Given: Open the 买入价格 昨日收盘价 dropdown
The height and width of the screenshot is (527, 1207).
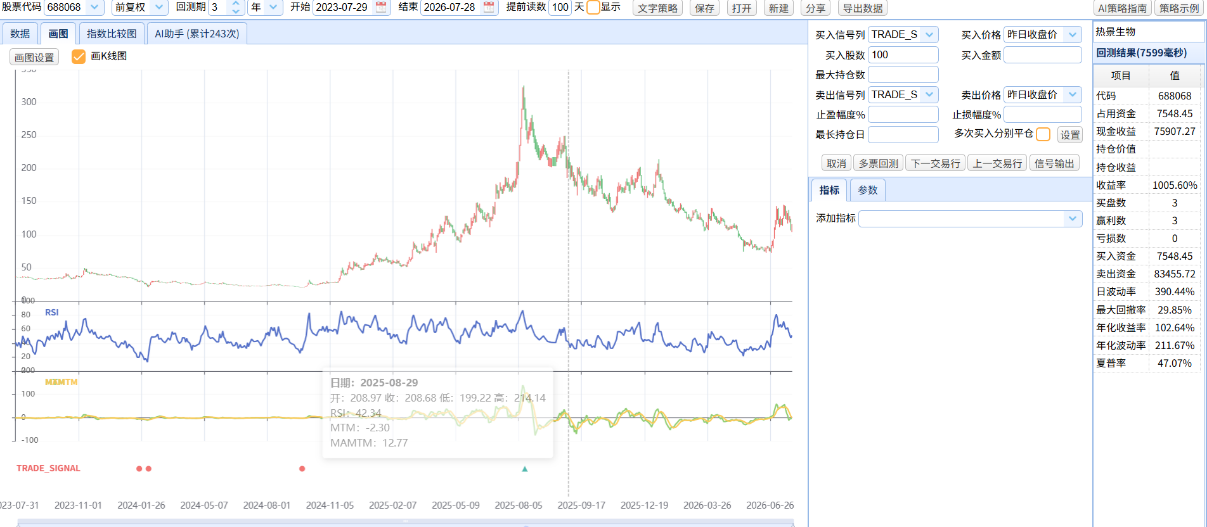Looking at the screenshot, I should pos(1043,35).
